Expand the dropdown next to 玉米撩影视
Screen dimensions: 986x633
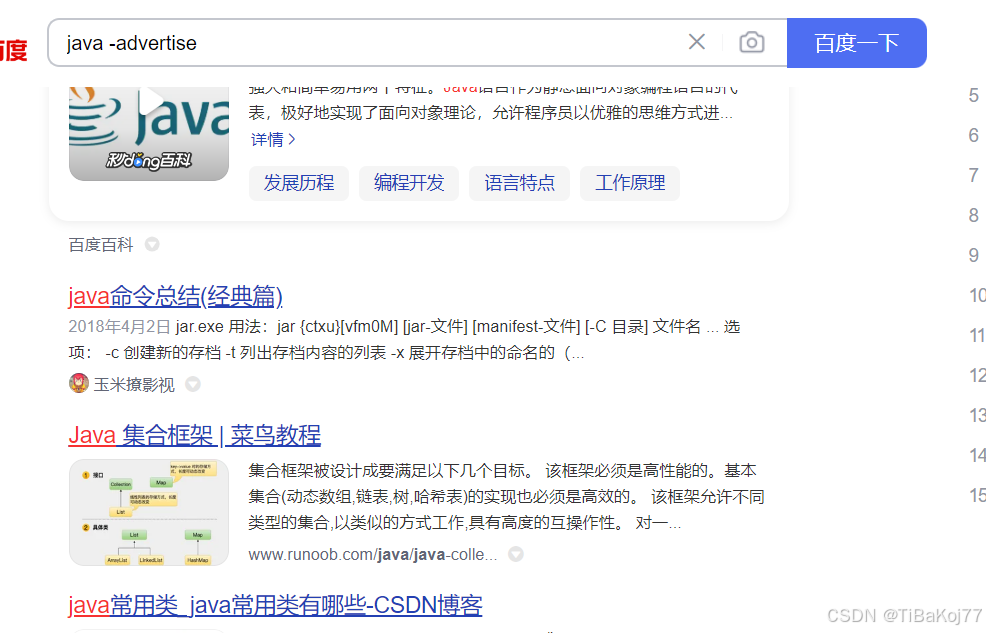click(x=193, y=384)
